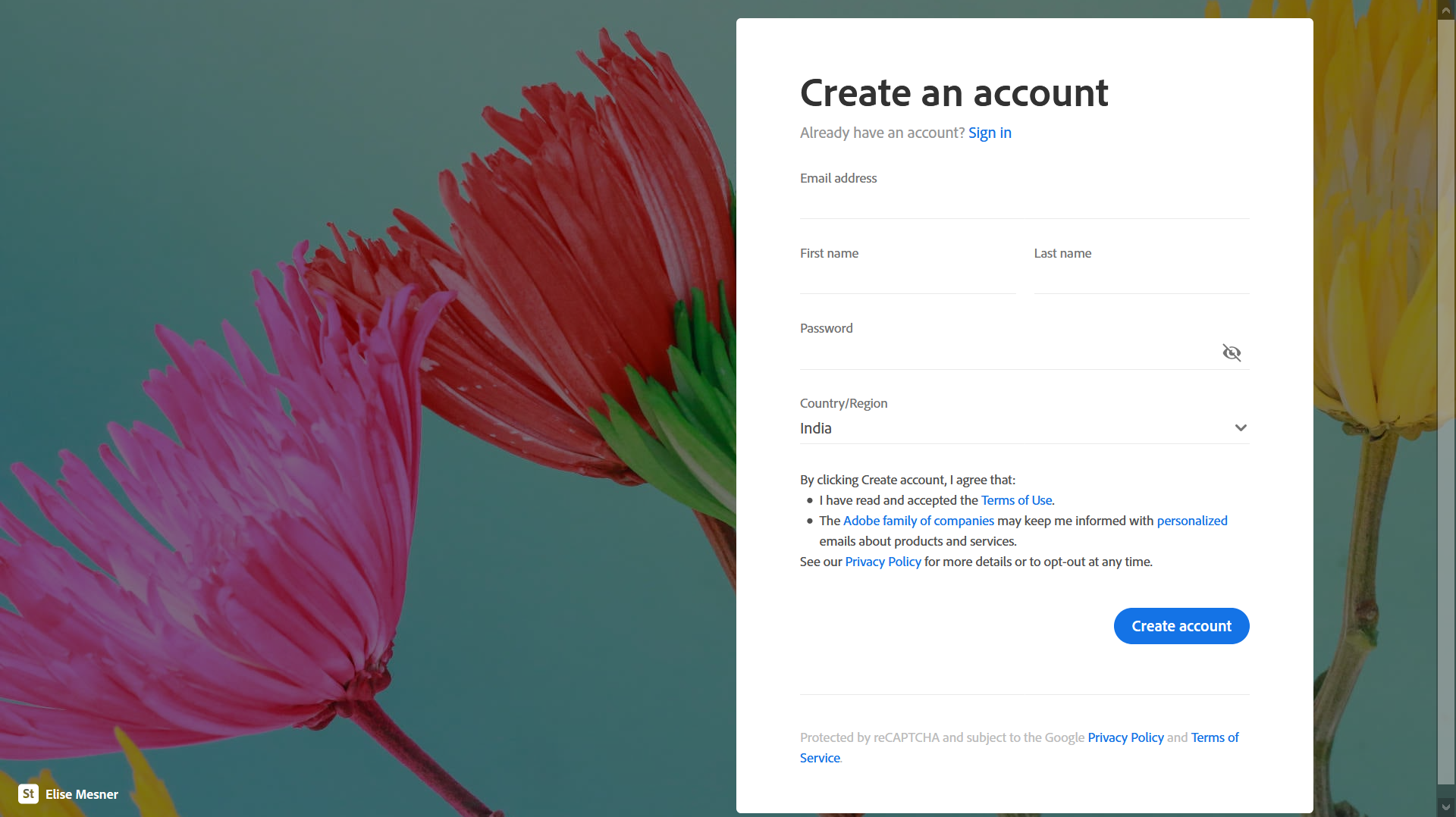Click the scroll up arrow on the scrollbar
The width and height of the screenshot is (1456, 817).
coord(1447,10)
